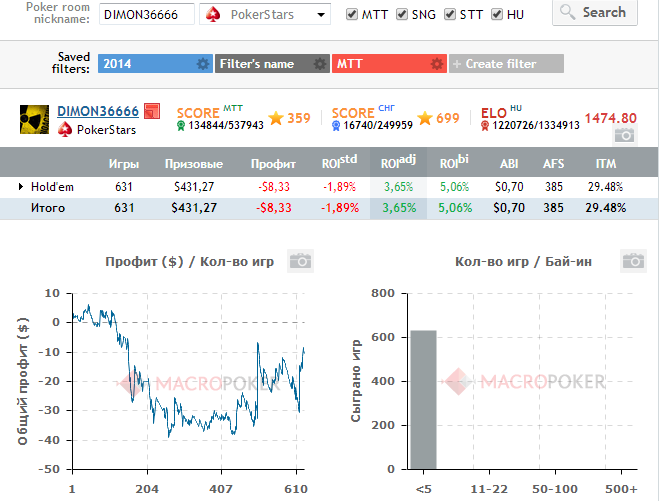Screen dimensions: 659x501
Task: Click the PokerStars spade logo in dropdown
Action: (x=213, y=15)
